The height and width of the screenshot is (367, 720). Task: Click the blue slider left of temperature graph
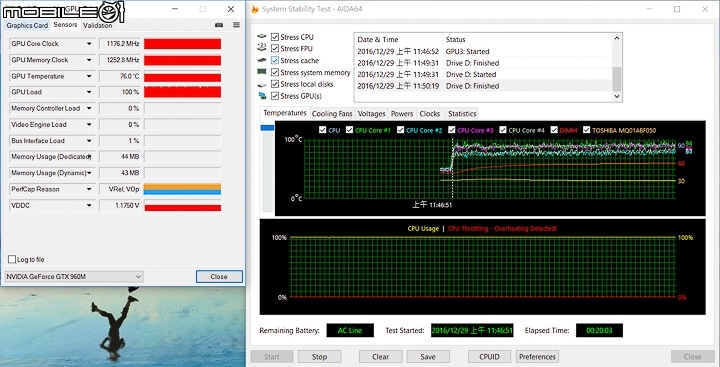point(267,128)
